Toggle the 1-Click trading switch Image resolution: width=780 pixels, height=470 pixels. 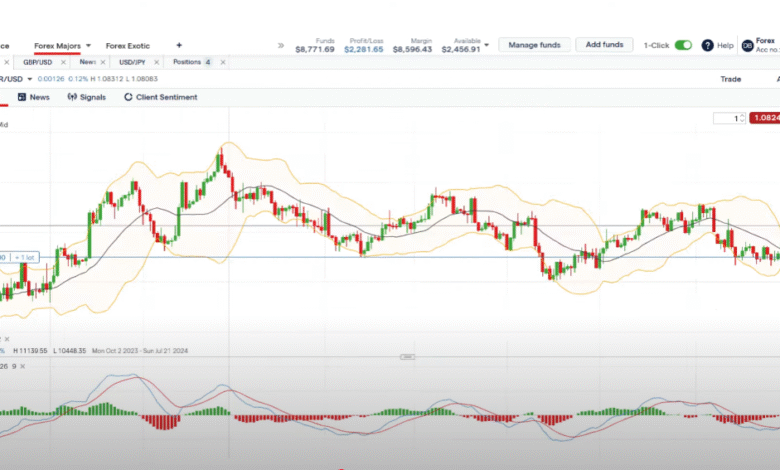pyautogui.click(x=683, y=45)
